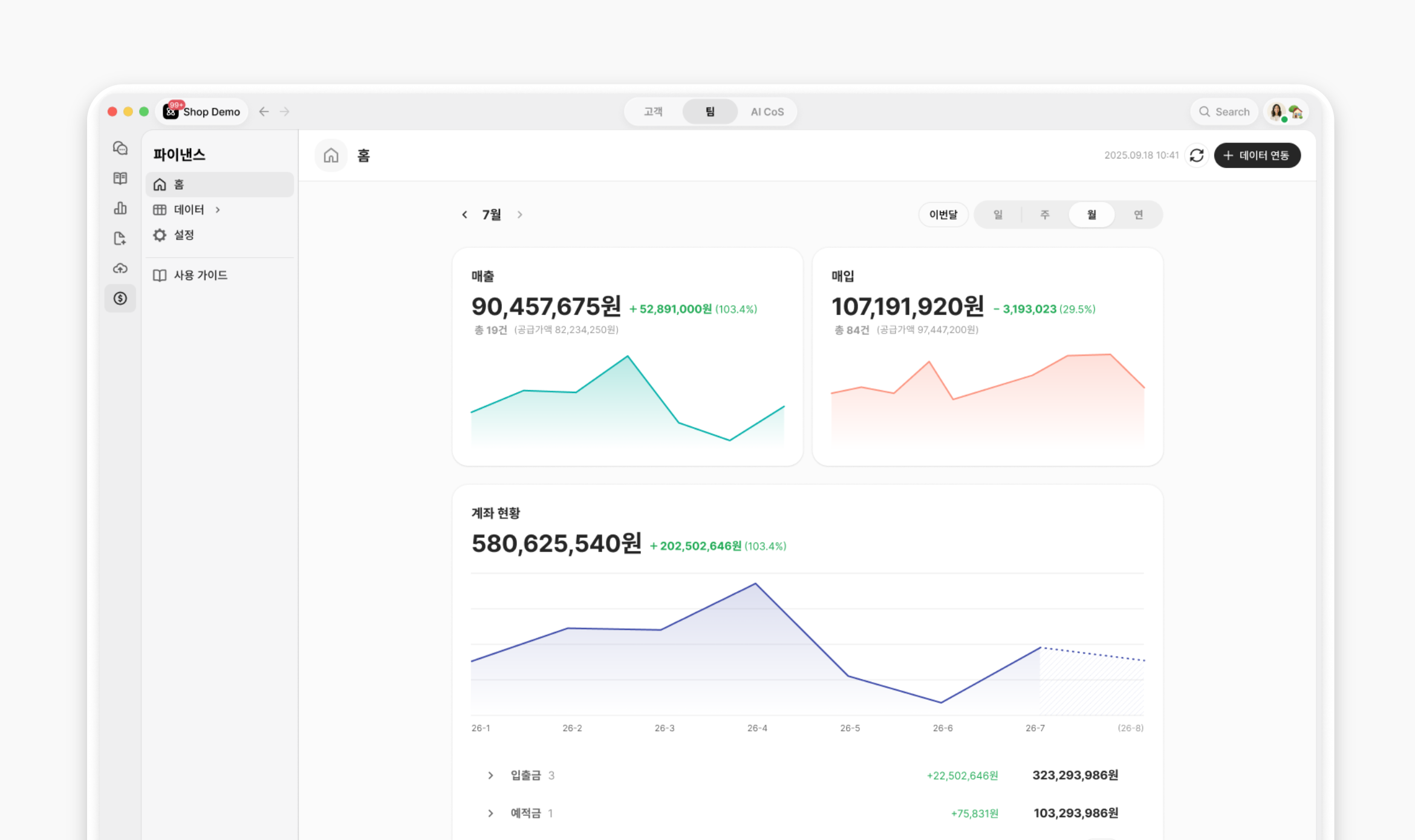Switch period view to 연 (year)
The width and height of the screenshot is (1415, 840).
coord(1138,215)
